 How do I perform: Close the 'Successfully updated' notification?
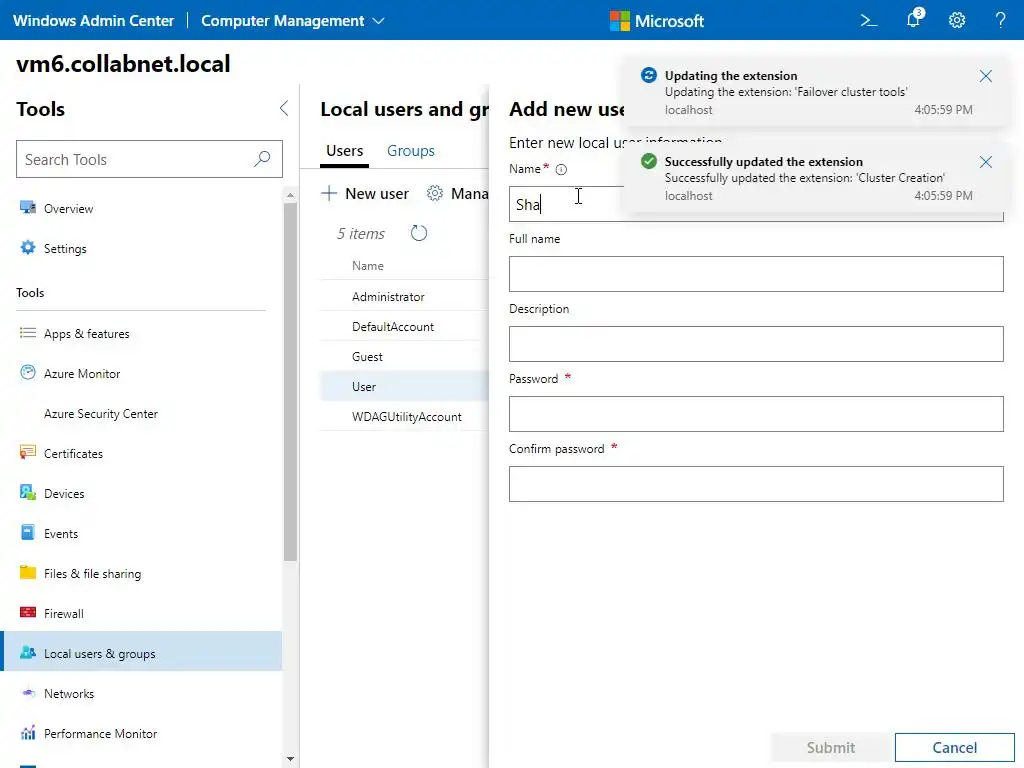click(986, 162)
